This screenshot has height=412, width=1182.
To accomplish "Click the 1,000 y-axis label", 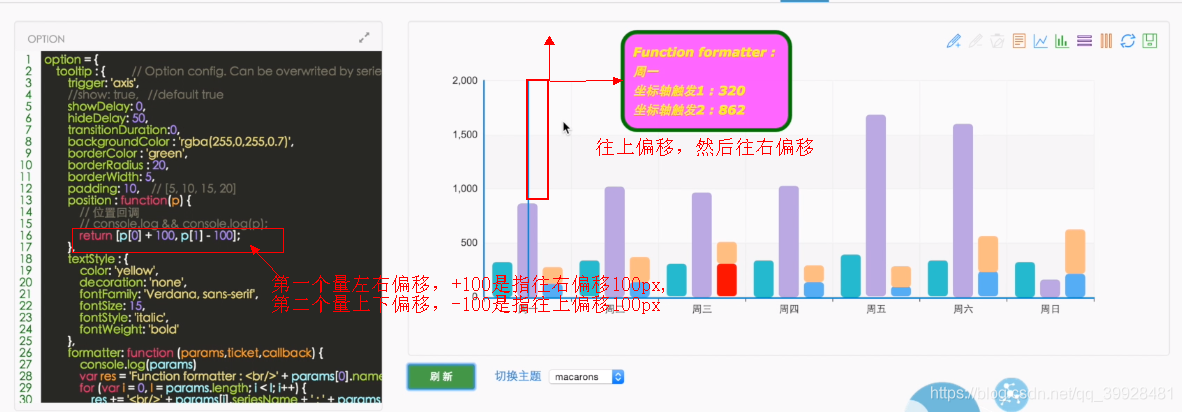I will coord(464,189).
